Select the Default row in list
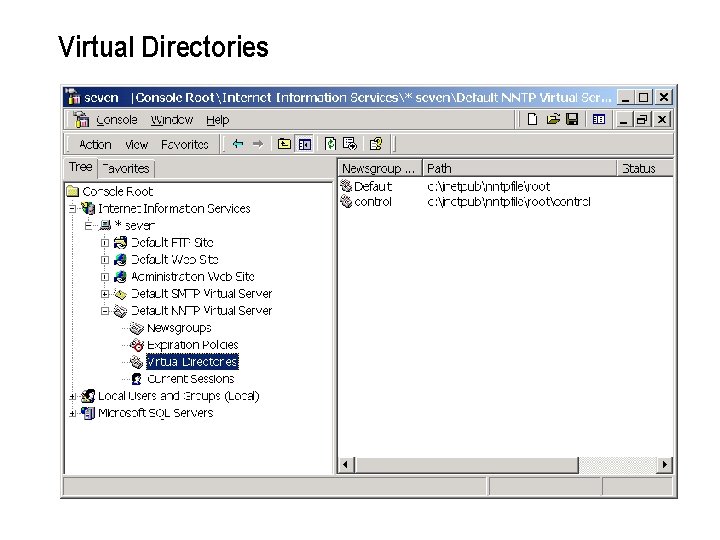This screenshot has height=540, width=720. tap(506, 186)
